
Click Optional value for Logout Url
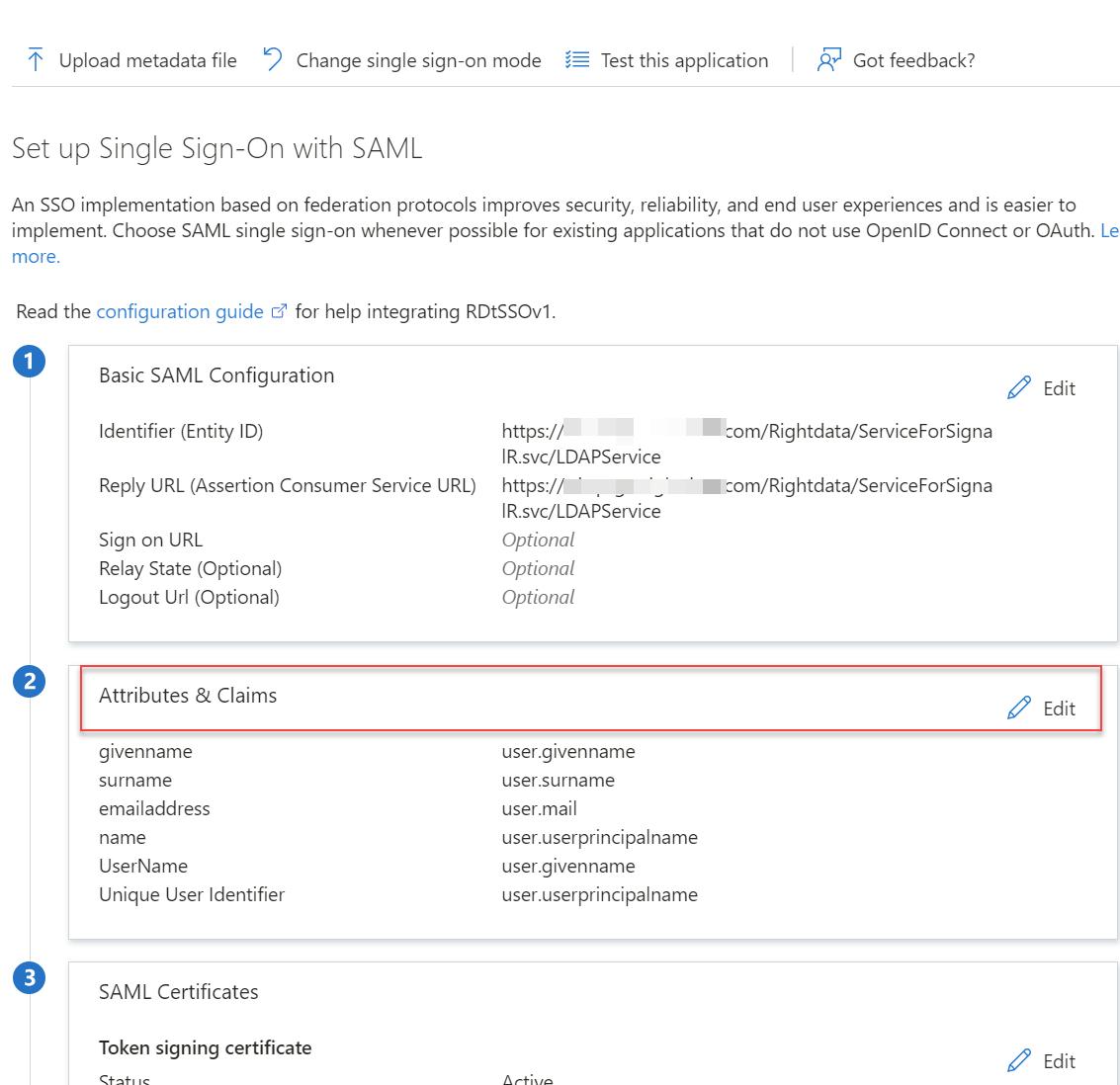[538, 598]
